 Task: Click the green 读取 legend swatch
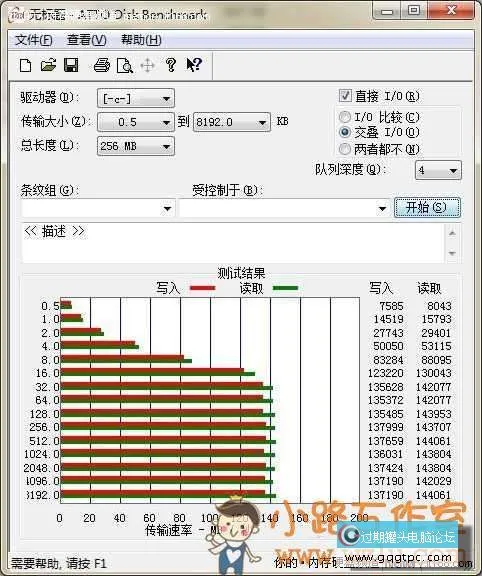coord(285,288)
